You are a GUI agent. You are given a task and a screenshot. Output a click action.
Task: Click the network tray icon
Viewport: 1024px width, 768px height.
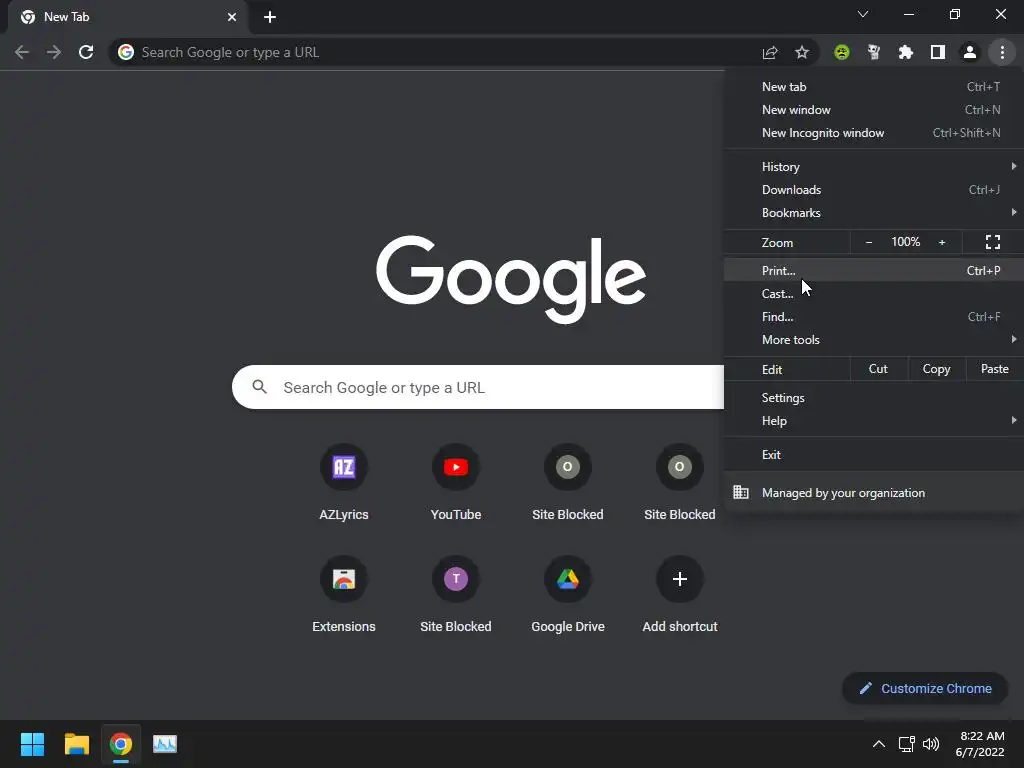[906, 744]
